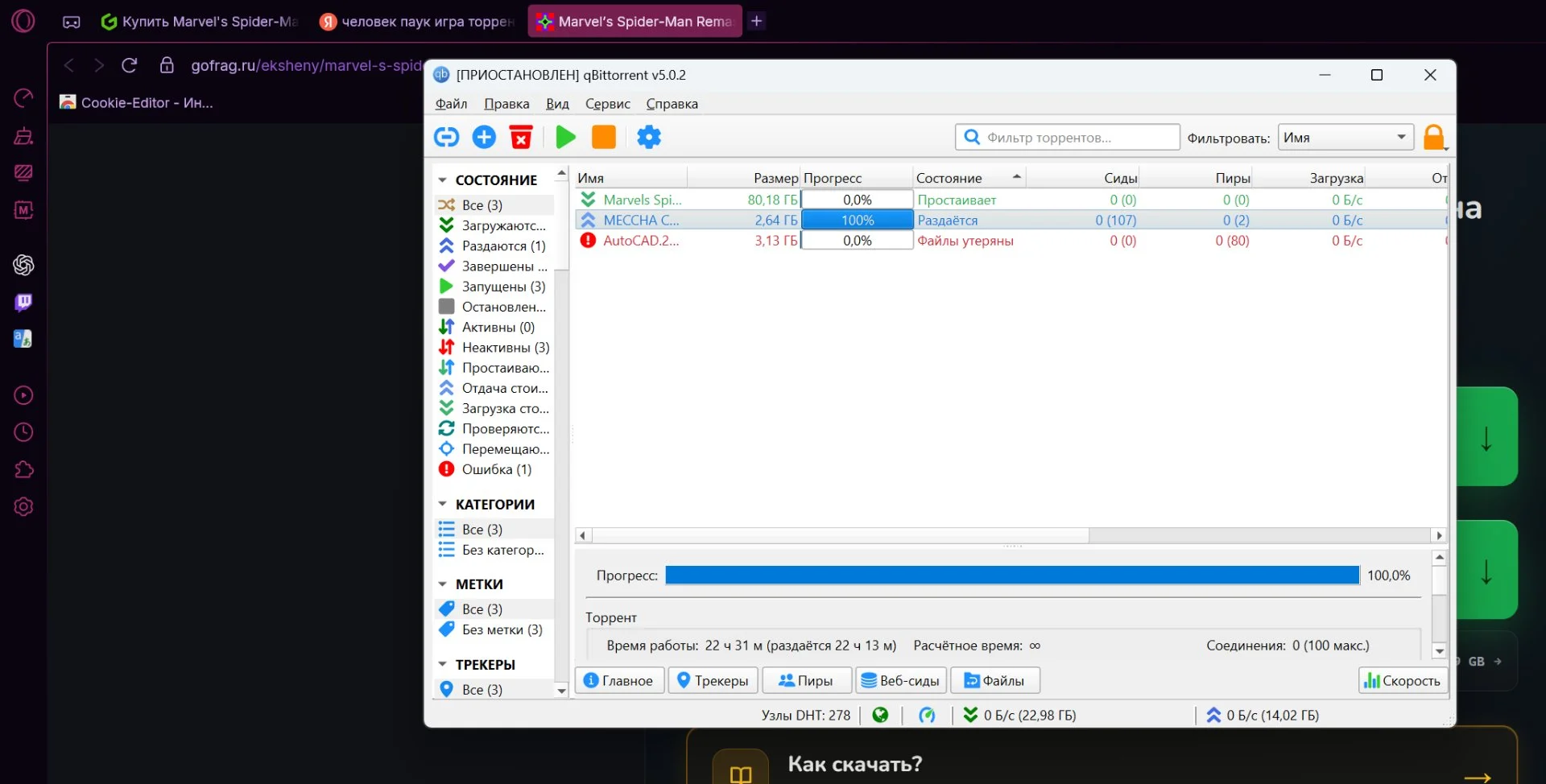The image size is (1546, 784).
Task: Switch to the Пиры details tab
Action: [807, 681]
